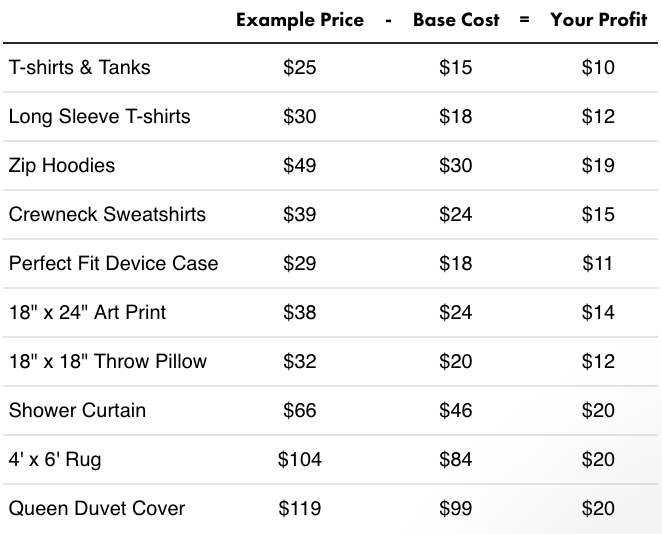Select the T-shirts & Tanks row label
This screenshot has width=662, height=534.
click(79, 67)
